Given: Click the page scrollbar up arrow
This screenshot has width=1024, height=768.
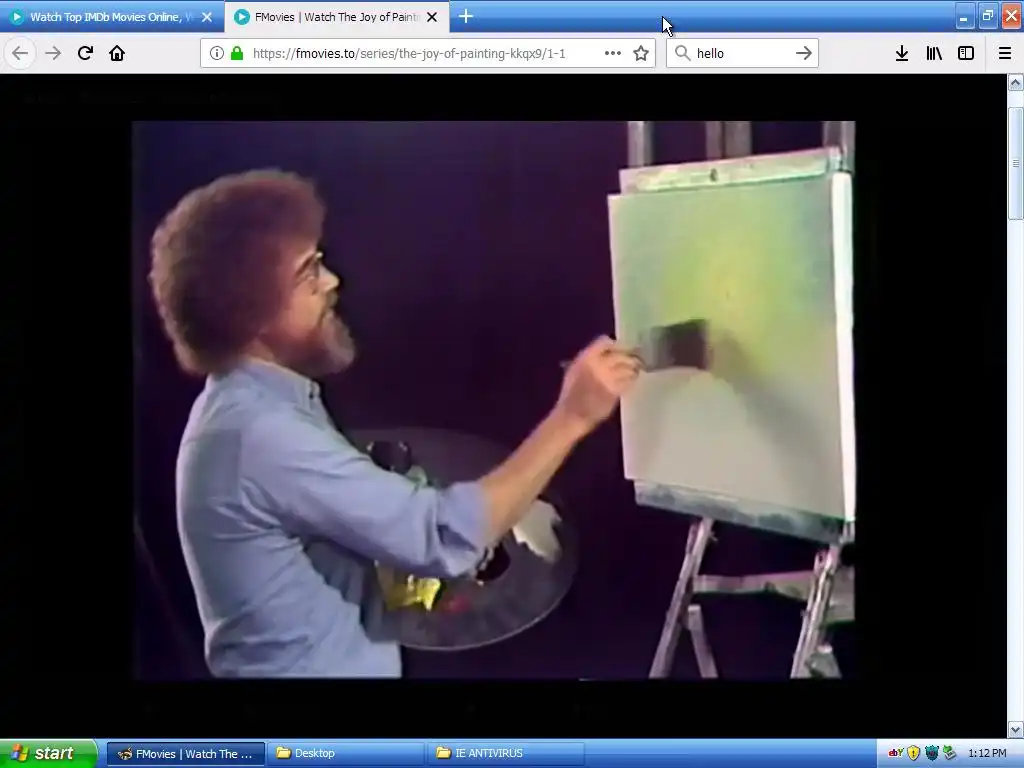Looking at the screenshot, I should pos(1016,83).
